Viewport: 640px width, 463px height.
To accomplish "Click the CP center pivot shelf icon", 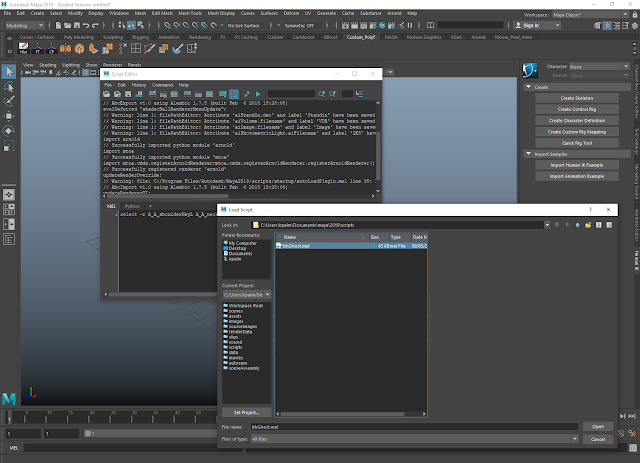I will pyautogui.click(x=51, y=49).
